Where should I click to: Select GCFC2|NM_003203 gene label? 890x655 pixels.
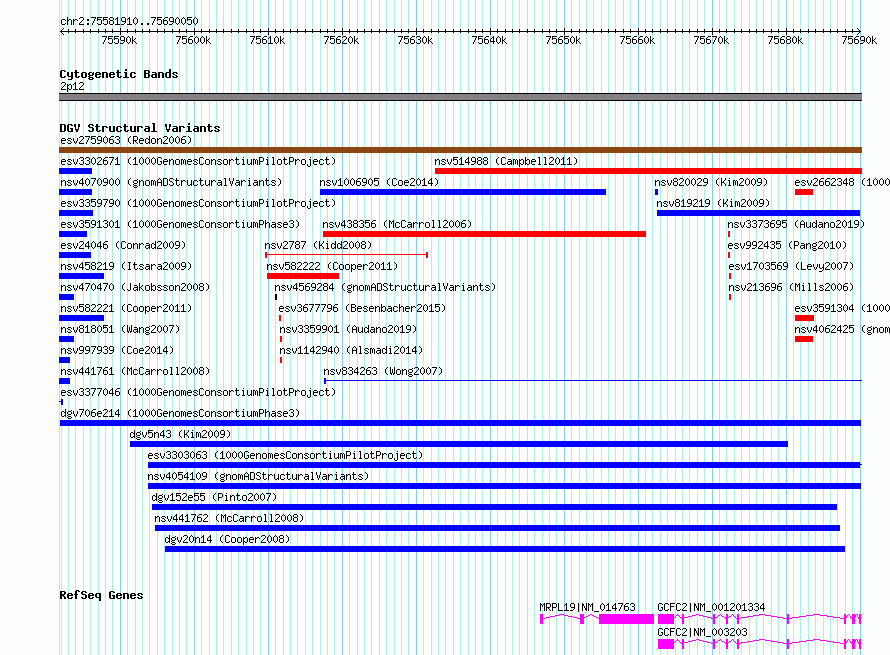coord(702,632)
